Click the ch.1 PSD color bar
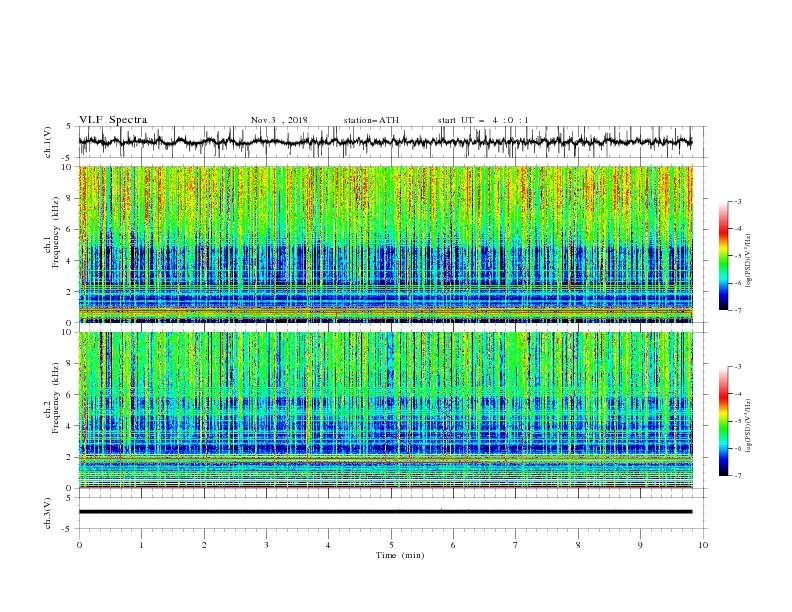 723,256
